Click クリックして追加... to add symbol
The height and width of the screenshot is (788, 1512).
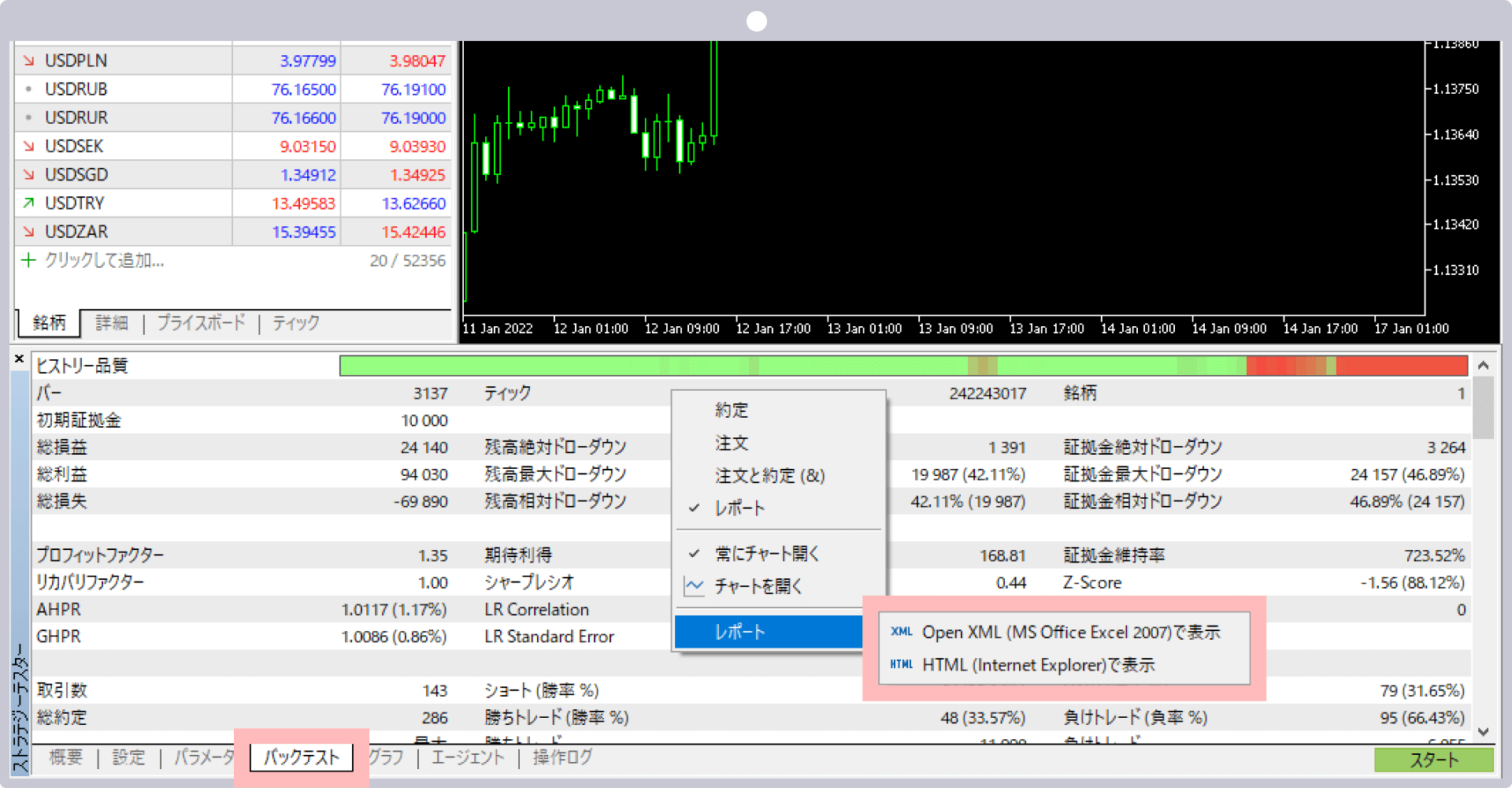point(104,260)
